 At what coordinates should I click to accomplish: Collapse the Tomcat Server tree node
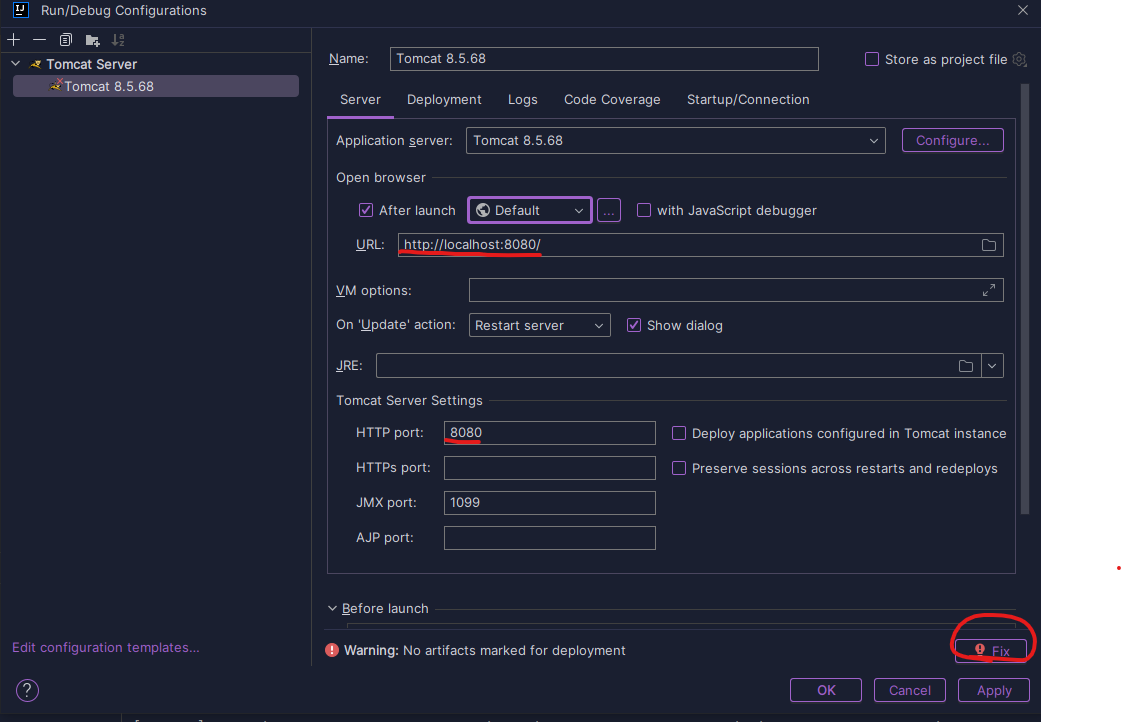tap(16, 64)
